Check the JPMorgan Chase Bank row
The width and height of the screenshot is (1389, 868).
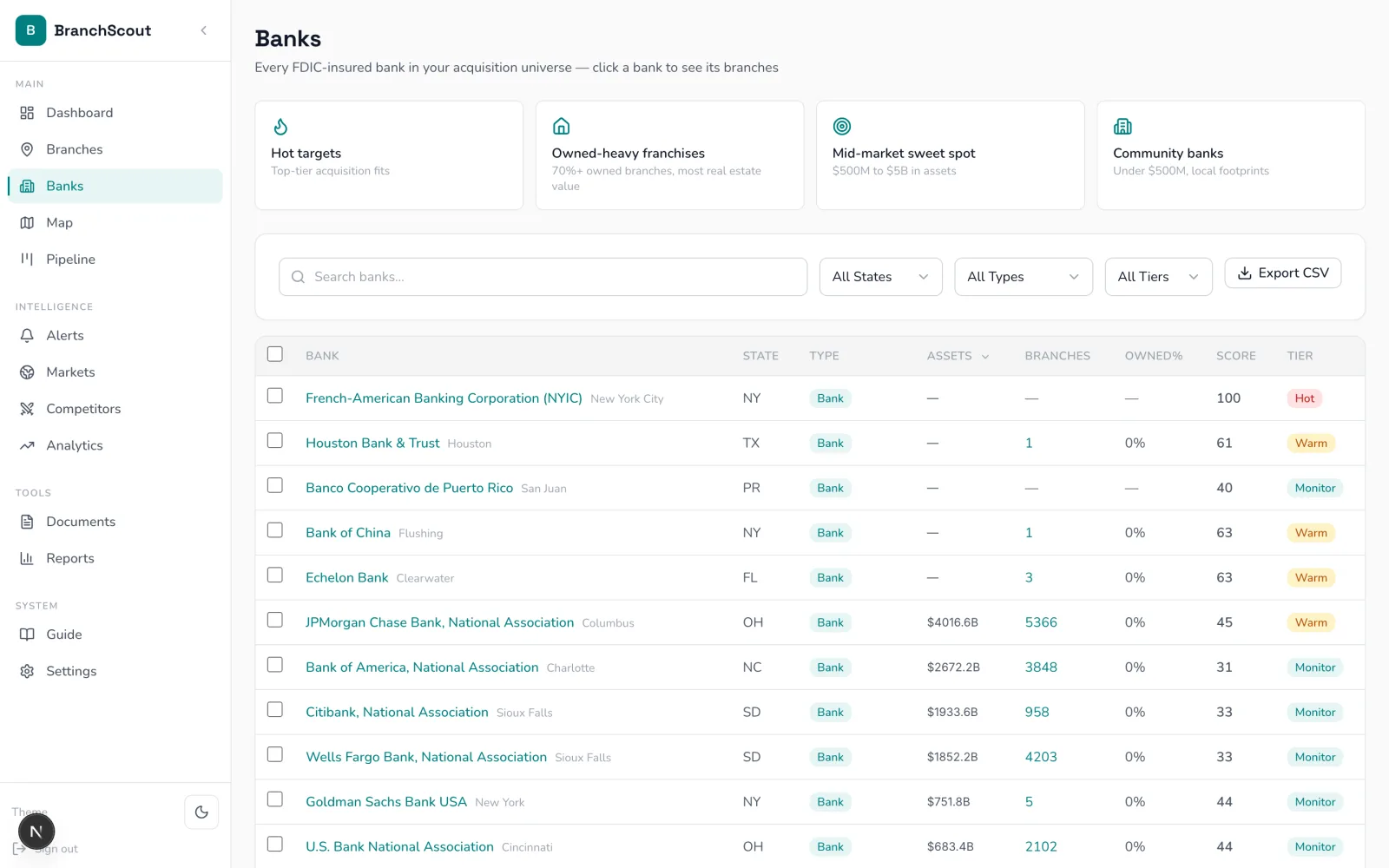click(275, 620)
